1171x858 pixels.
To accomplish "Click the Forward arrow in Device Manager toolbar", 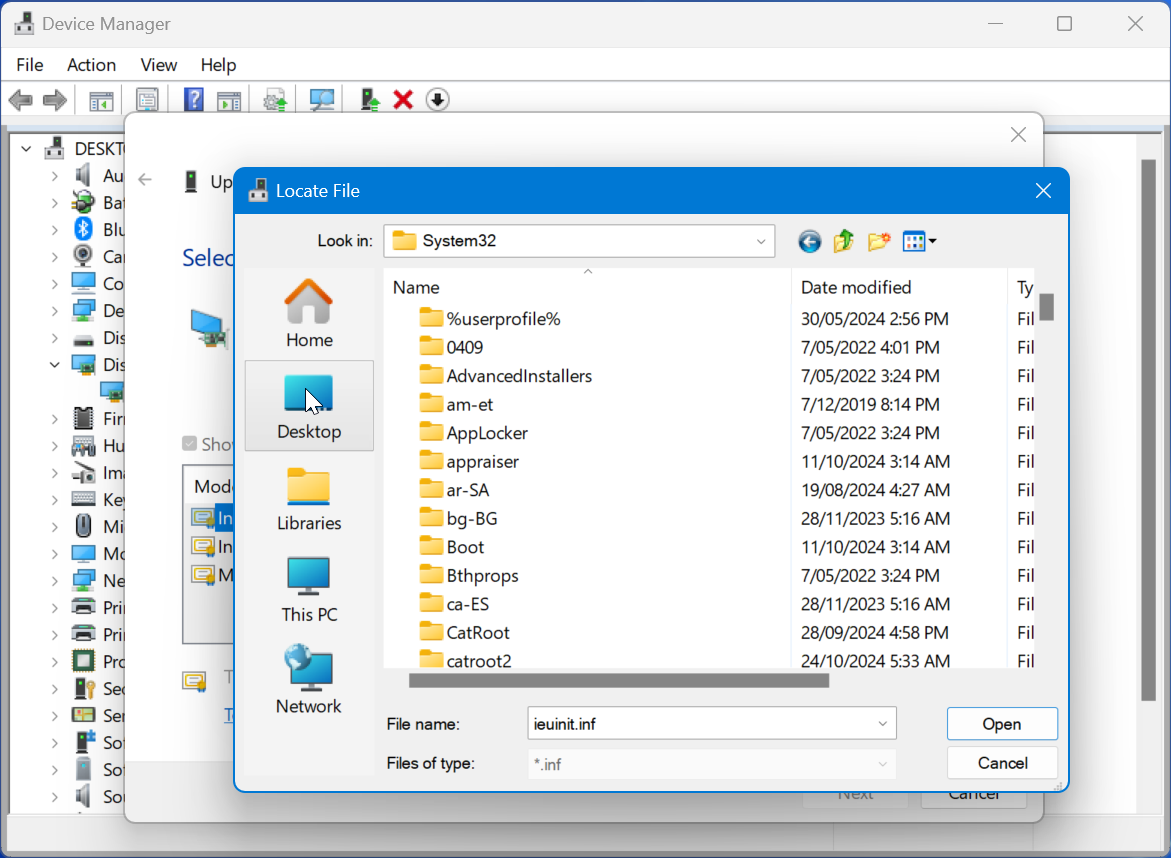I will (55, 99).
